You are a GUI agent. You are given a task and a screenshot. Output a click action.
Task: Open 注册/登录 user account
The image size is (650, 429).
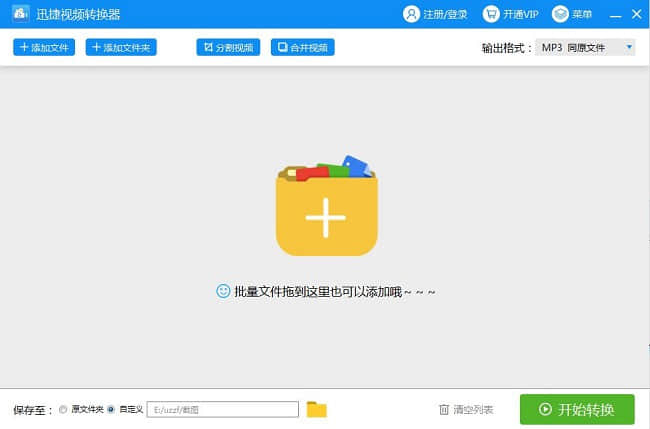pyautogui.click(x=435, y=14)
